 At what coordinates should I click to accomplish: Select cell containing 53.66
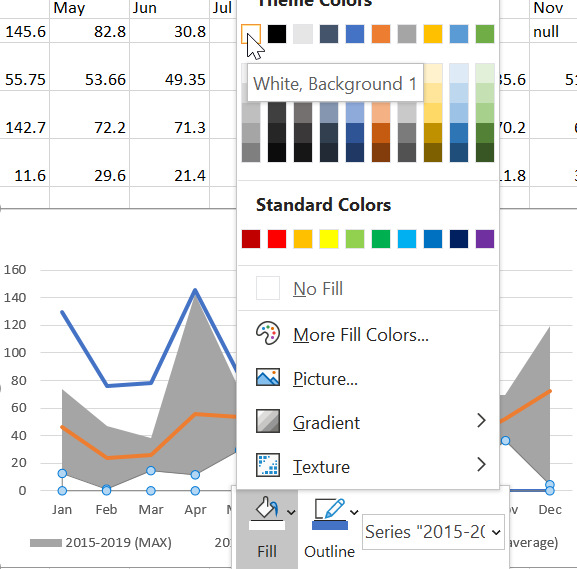coord(89,67)
